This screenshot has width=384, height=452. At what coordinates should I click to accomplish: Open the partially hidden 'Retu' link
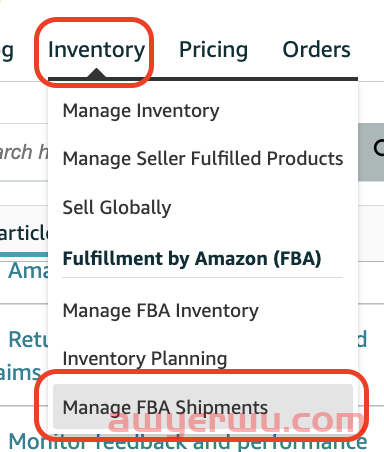coord(28,340)
